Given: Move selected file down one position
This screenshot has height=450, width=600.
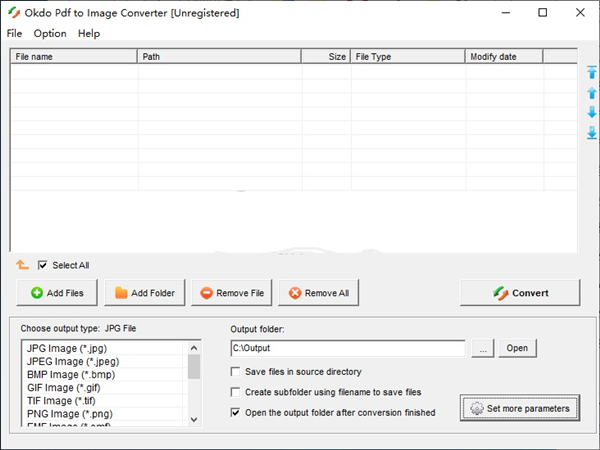Looking at the screenshot, I should pyautogui.click(x=592, y=112).
